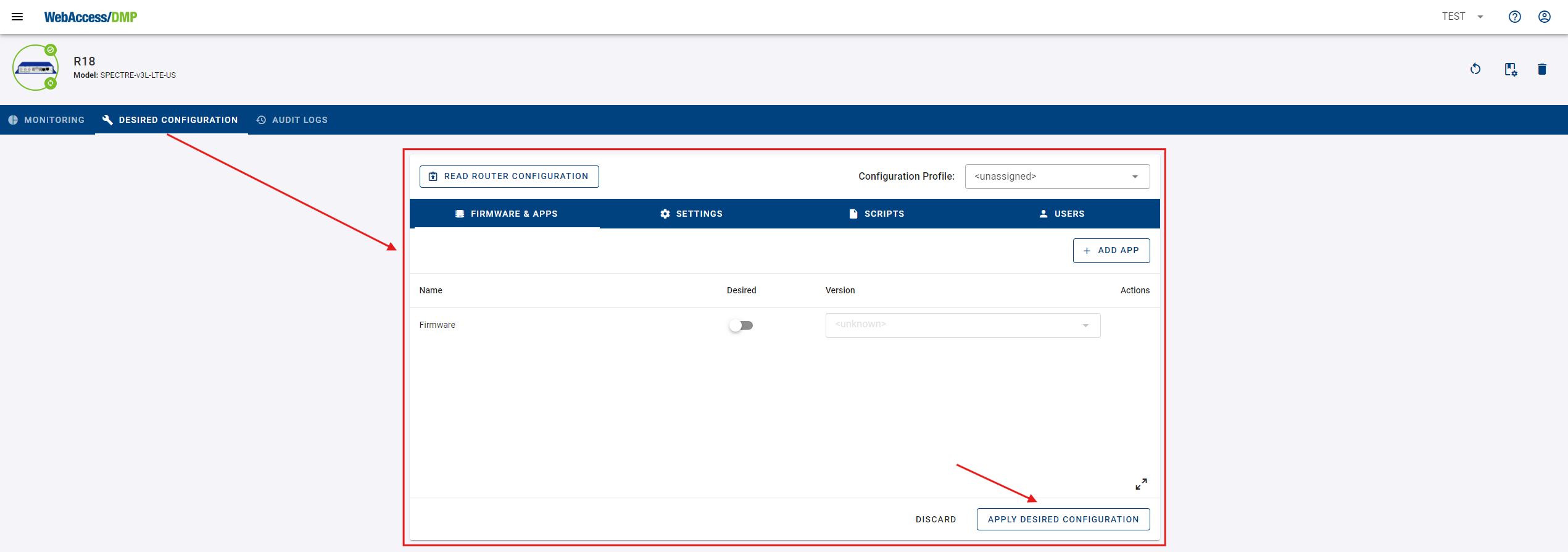Open the Configuration Profile dropdown
1568x552 pixels.
[1056, 177]
